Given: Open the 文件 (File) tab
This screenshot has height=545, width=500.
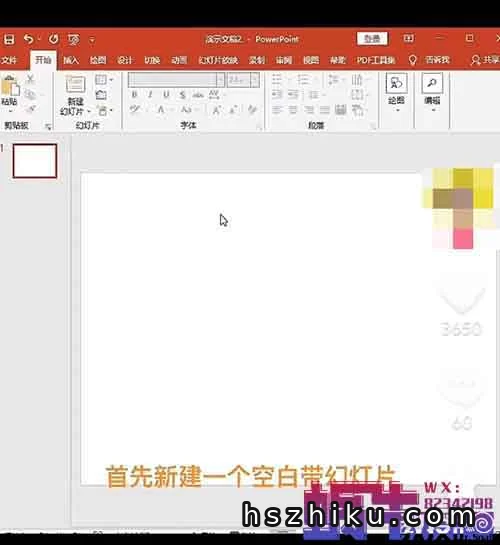Looking at the screenshot, I should [x=9, y=60].
